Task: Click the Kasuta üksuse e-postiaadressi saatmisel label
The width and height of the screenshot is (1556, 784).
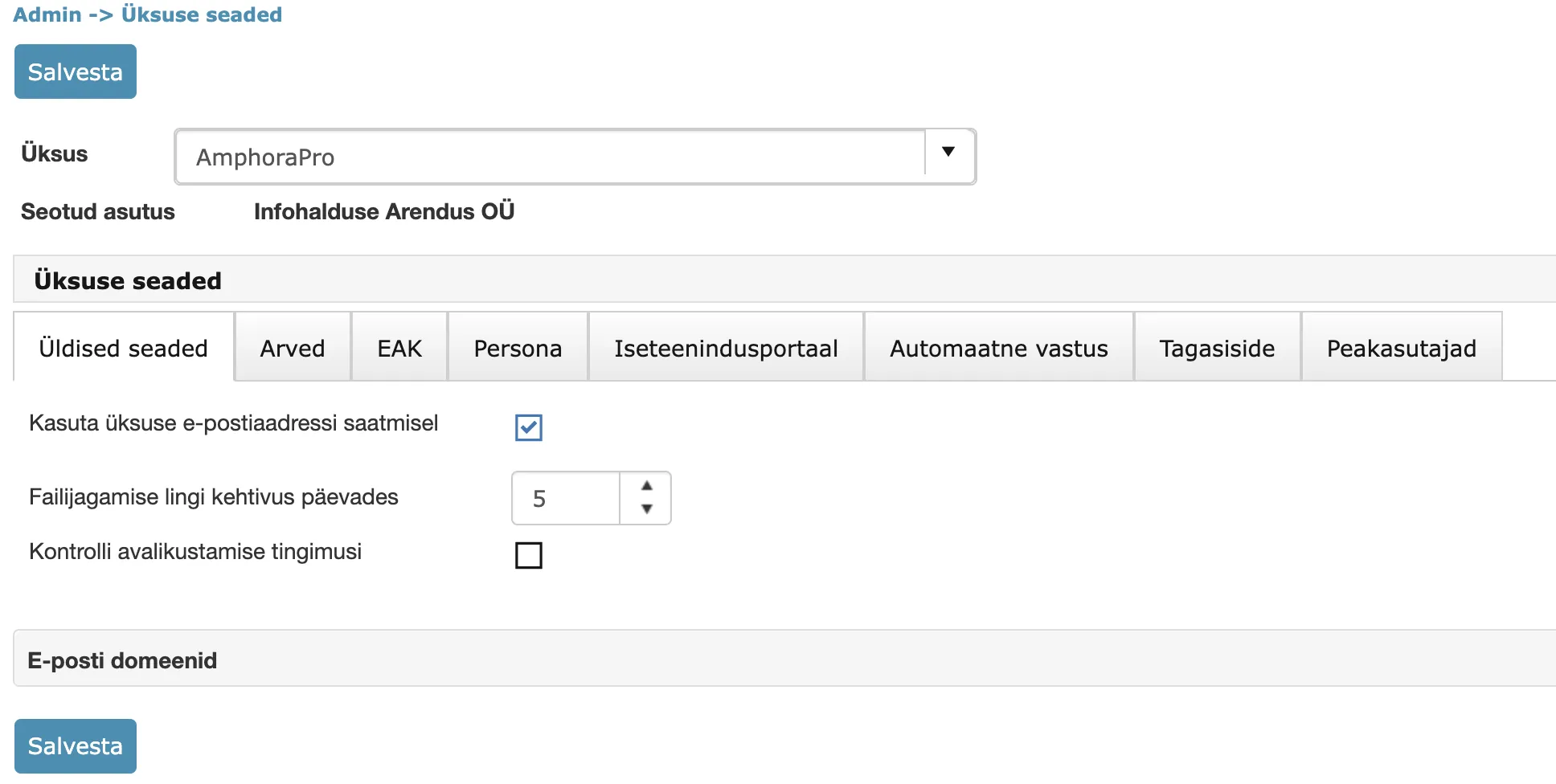Action: [234, 423]
